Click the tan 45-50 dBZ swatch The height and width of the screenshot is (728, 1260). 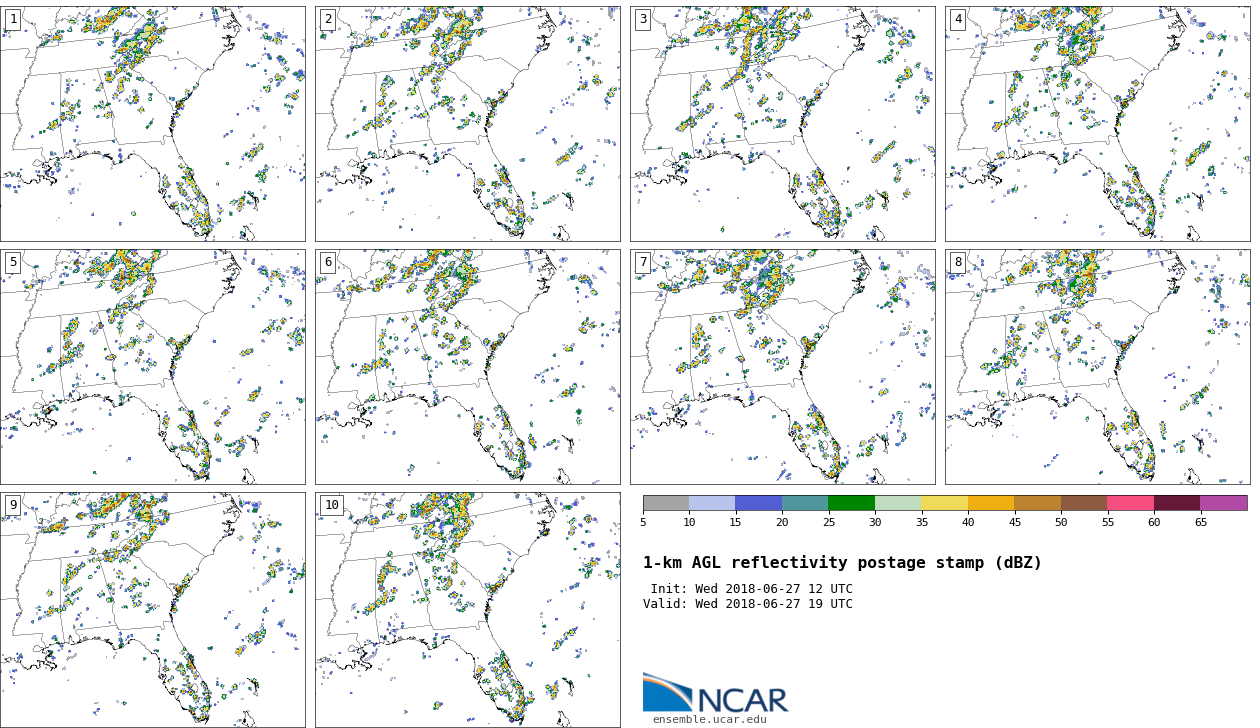1038,503
